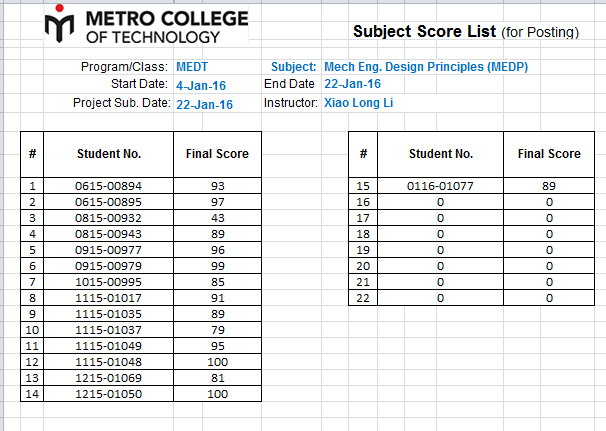
Task: Click the '#' header of right table
Action: 363,154
